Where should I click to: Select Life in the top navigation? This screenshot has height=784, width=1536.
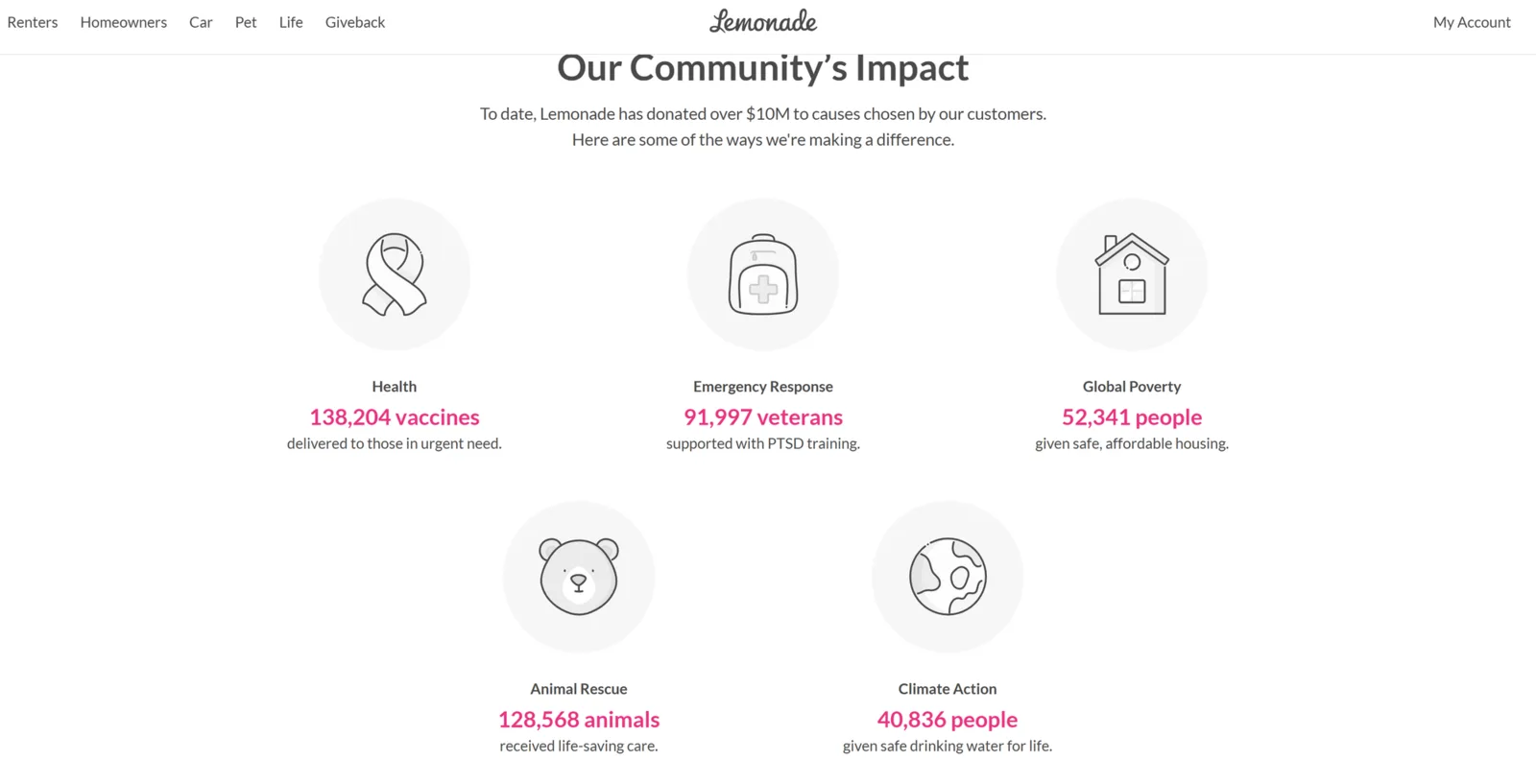tap(291, 22)
